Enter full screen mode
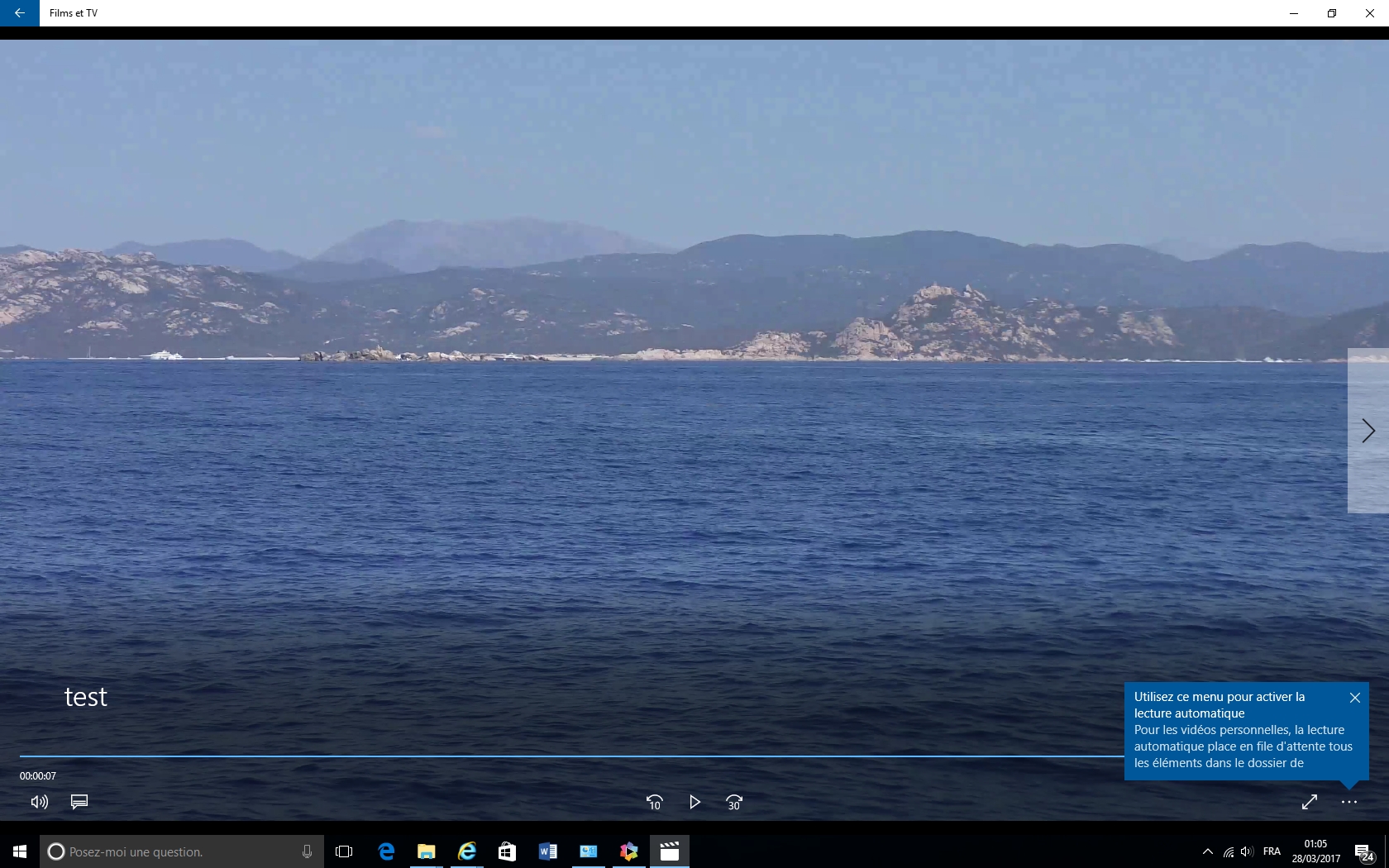 1310,802
